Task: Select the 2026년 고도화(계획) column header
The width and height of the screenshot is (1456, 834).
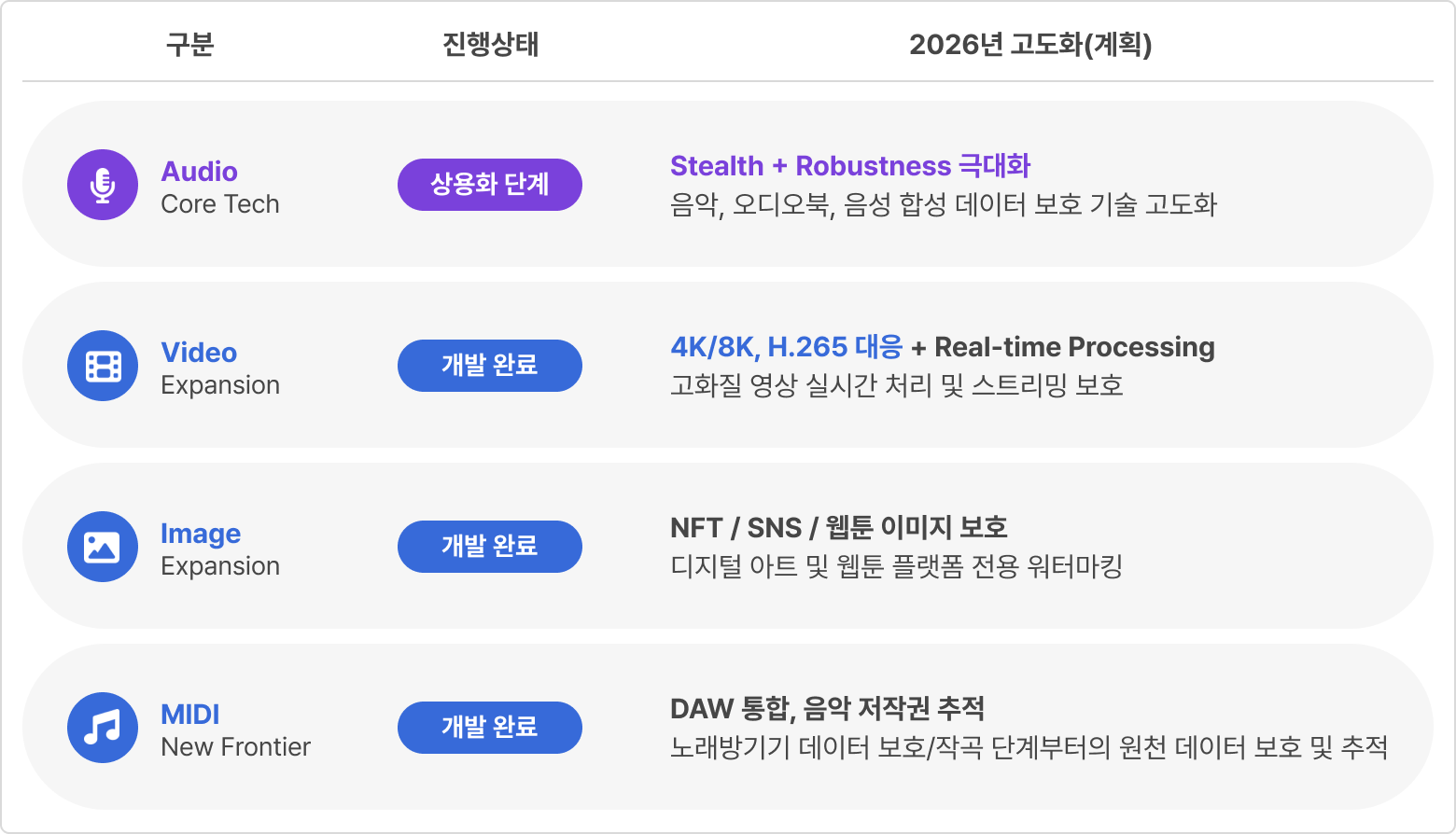Action: tap(1030, 45)
